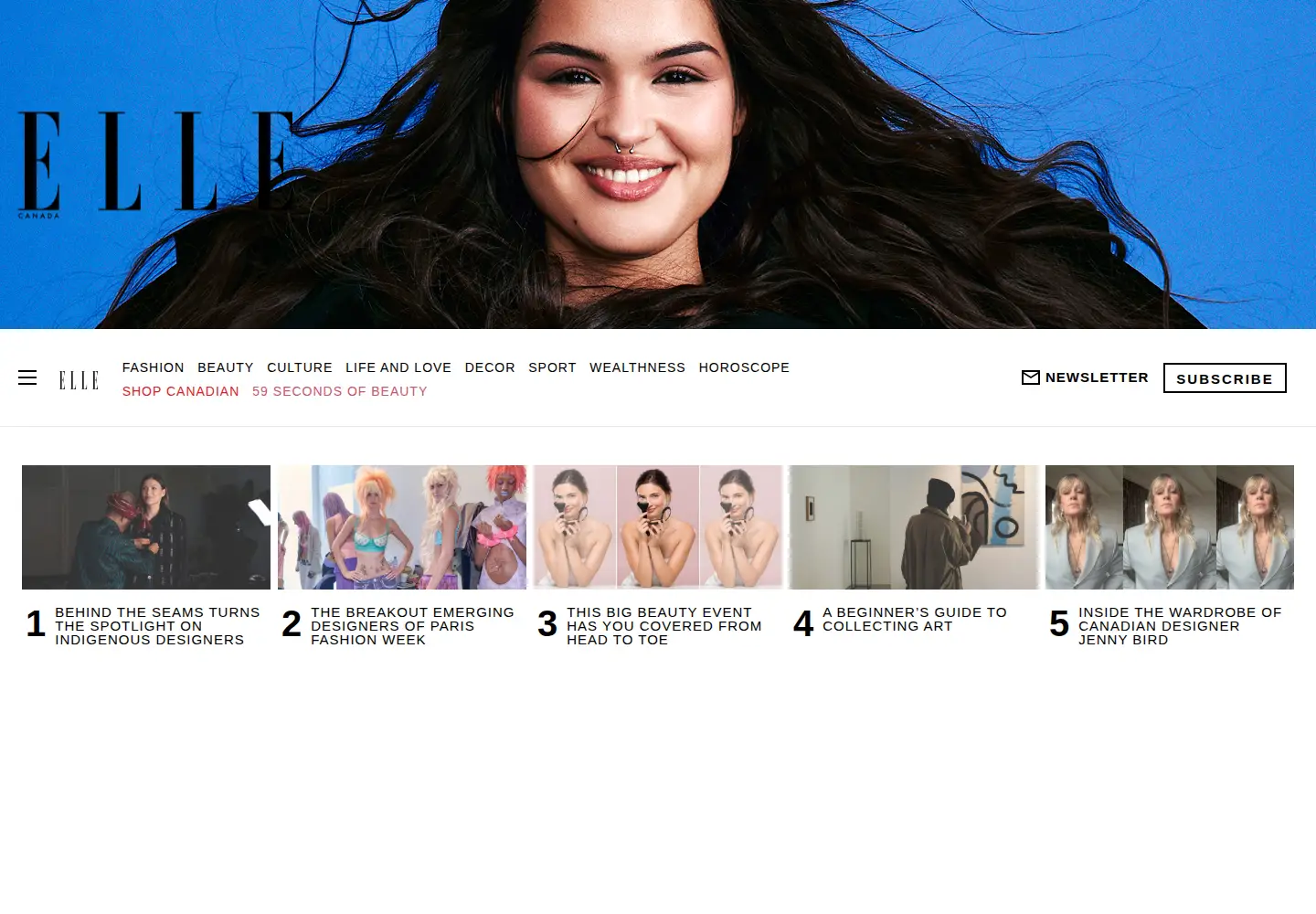This screenshot has height=914, width=1316.
Task: Open the collecting art article thumbnail
Action: pos(914,527)
